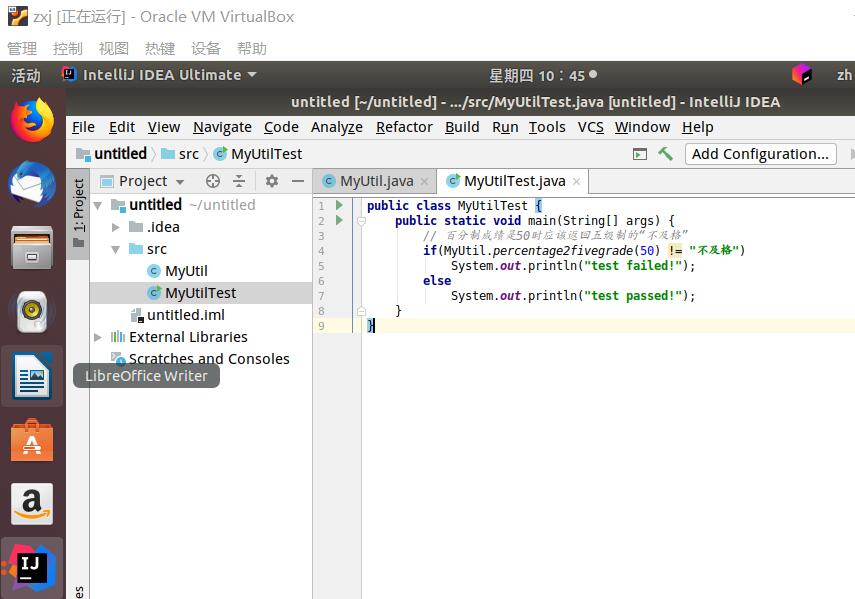Click the untitled breadcrumb in navigation bar
855x599 pixels.
112,154
